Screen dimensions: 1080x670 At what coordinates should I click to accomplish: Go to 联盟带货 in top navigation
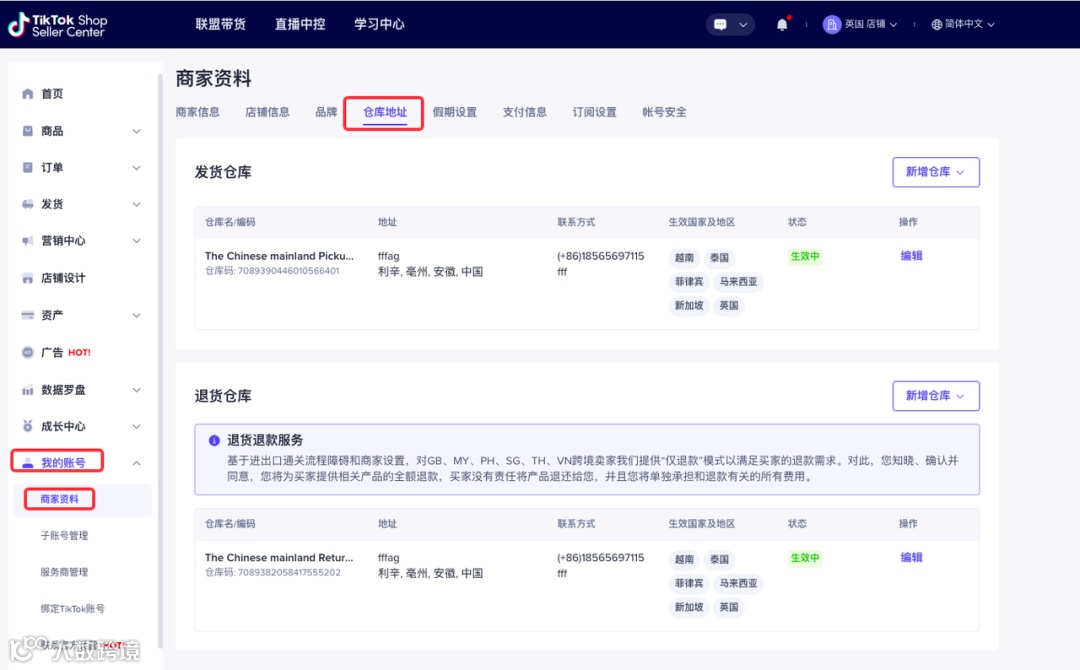220,24
